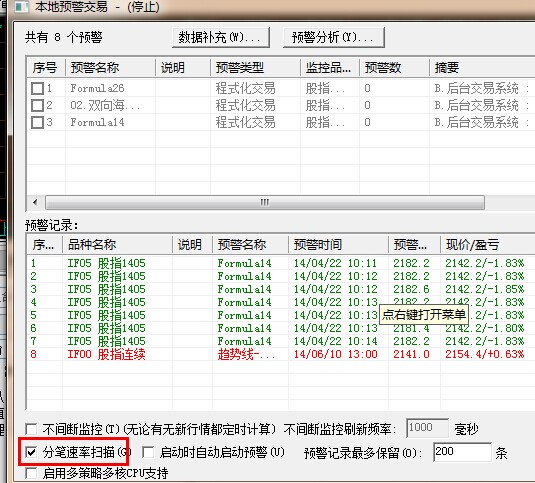Click the 预警记录最多保留 field showing 200
535x483 pixels.
pos(462,452)
